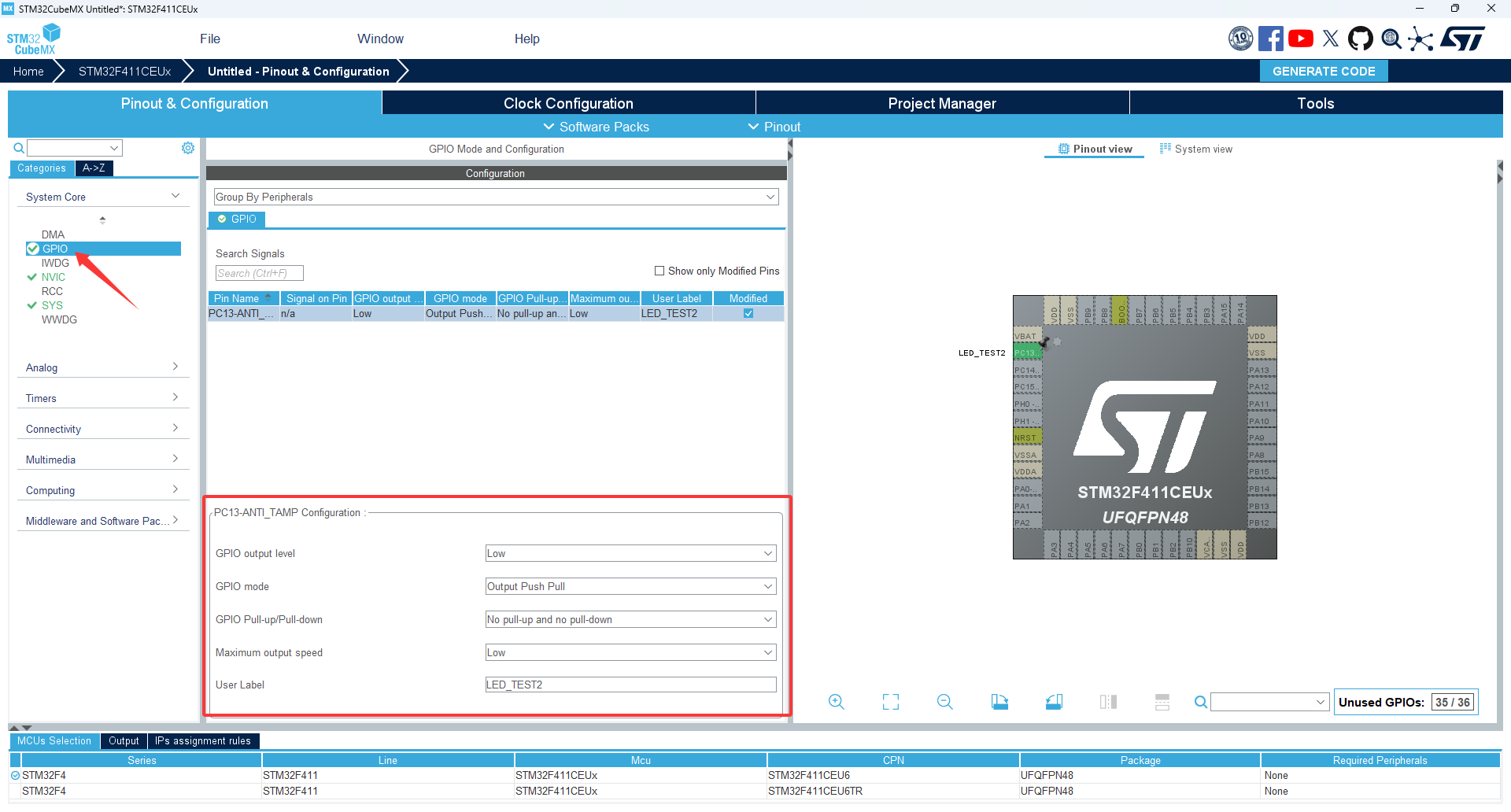The height and width of the screenshot is (812, 1511).
Task: Select DMA in System Core list
Action: (53, 234)
